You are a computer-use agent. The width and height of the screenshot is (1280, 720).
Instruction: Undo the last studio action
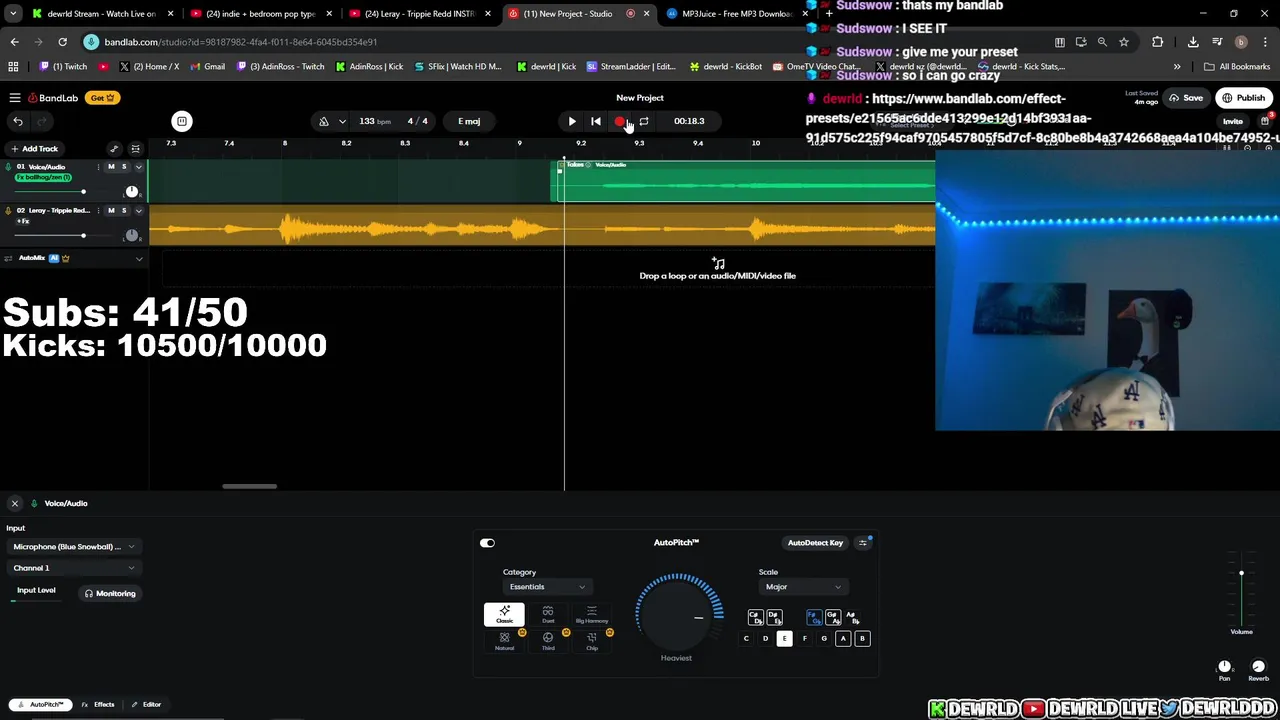point(18,121)
